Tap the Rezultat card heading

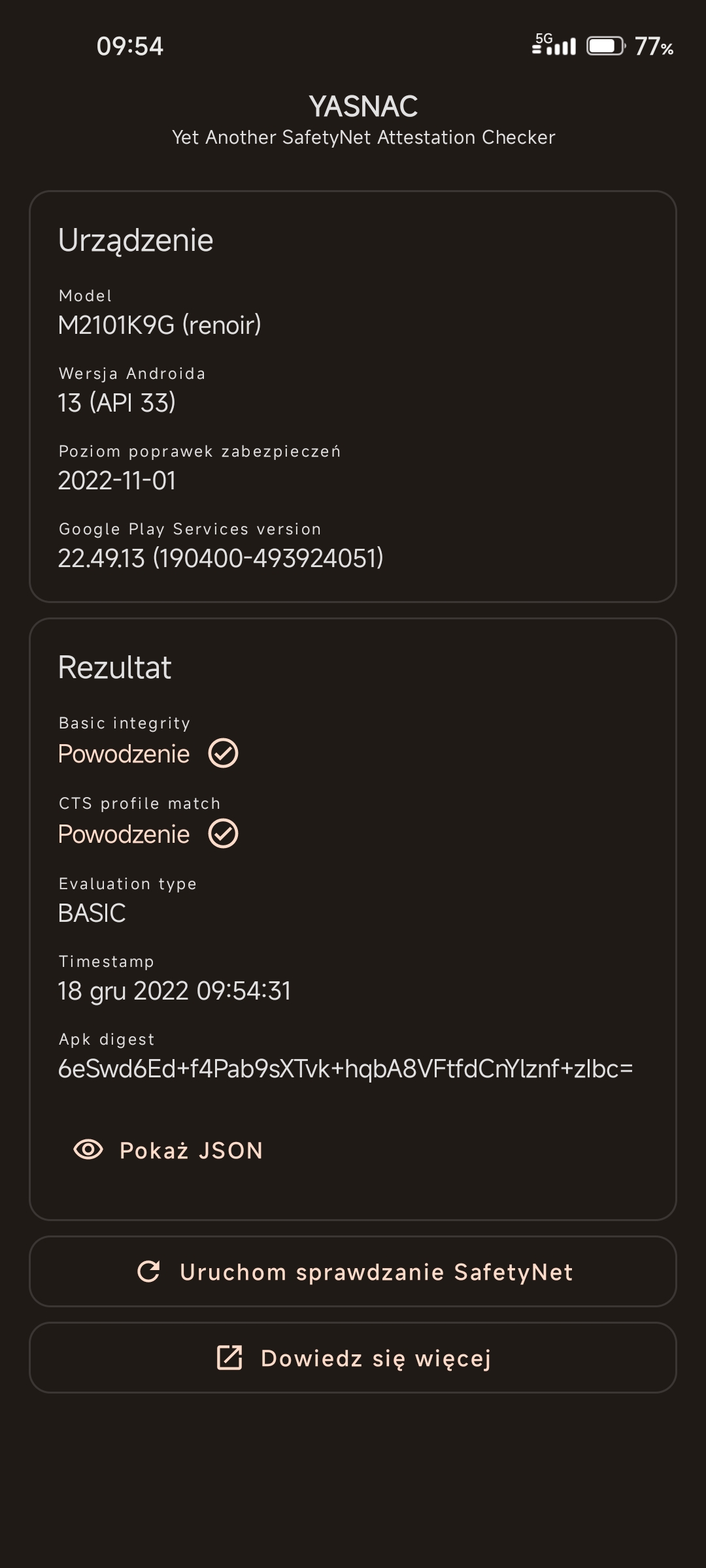click(114, 667)
